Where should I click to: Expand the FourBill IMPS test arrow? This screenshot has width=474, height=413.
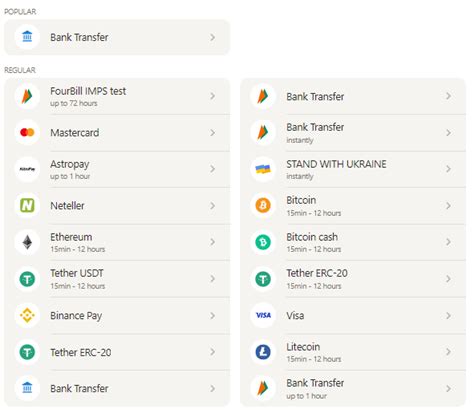pyautogui.click(x=212, y=96)
